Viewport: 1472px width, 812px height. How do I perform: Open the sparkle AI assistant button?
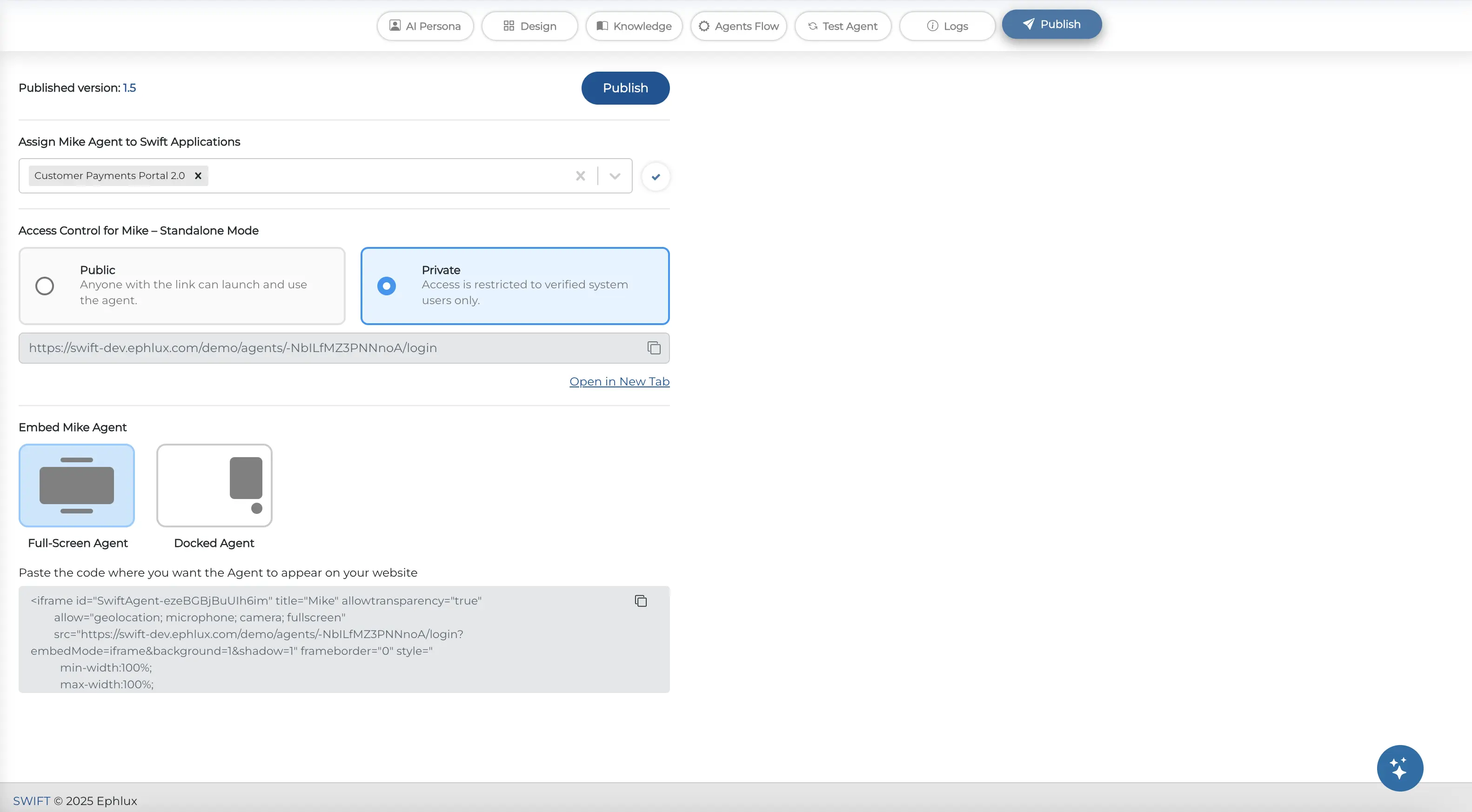point(1399,768)
